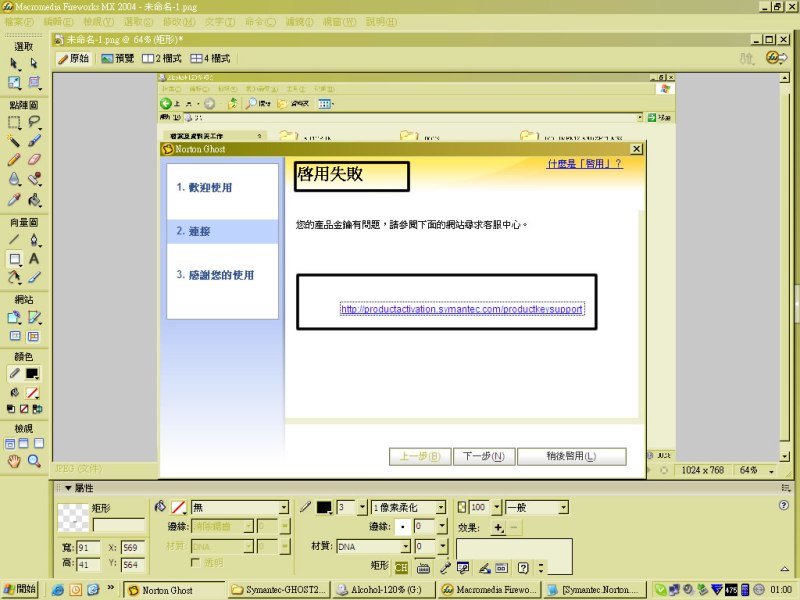This screenshot has width=800, height=600.
Task: Switch to full screen mode
Action: pyautogui.click(x=39, y=443)
